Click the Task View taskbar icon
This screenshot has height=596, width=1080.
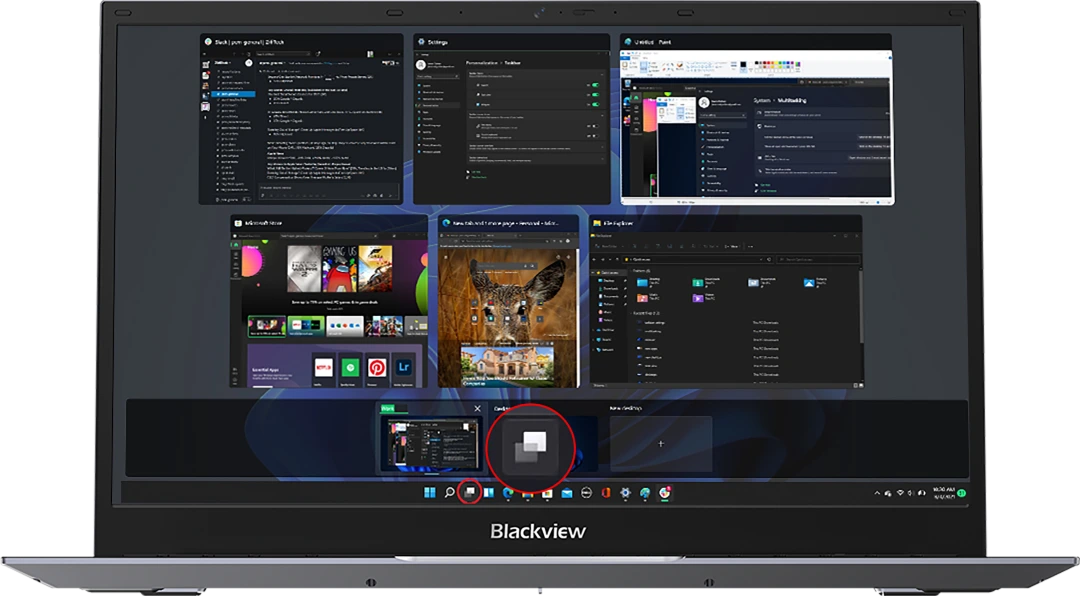click(x=468, y=493)
